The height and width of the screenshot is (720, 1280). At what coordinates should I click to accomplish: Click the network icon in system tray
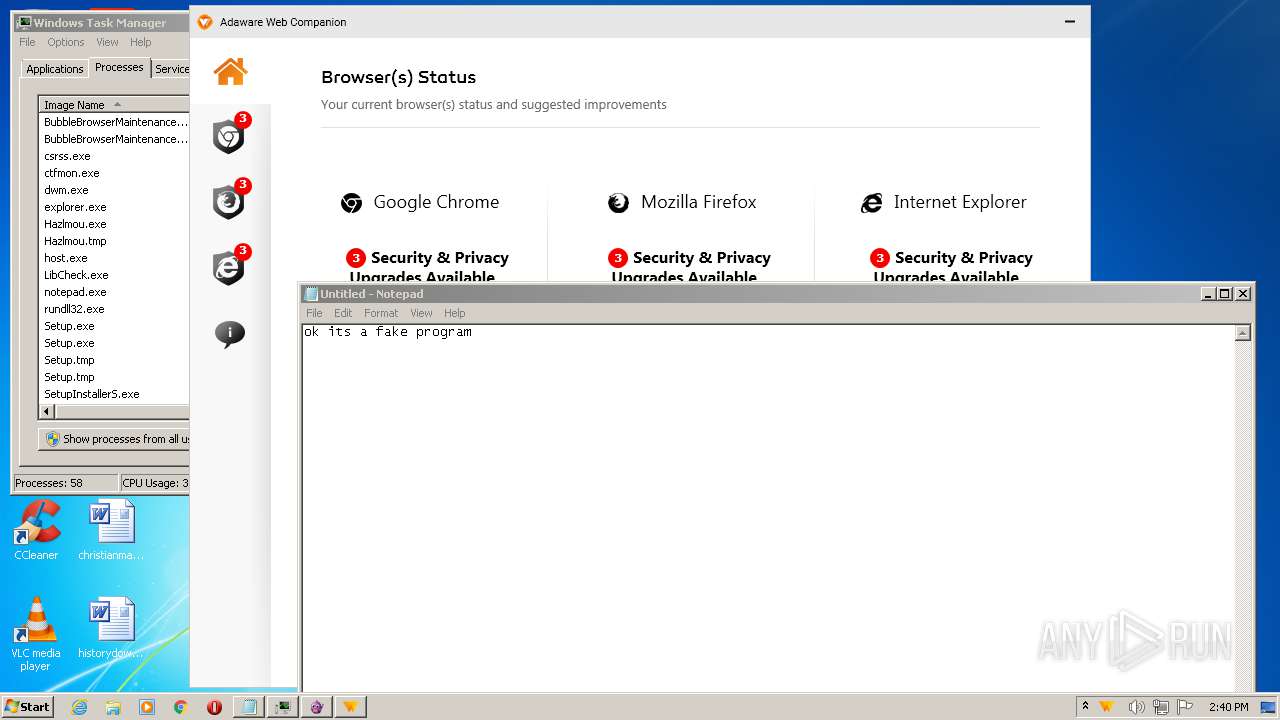click(x=1161, y=707)
